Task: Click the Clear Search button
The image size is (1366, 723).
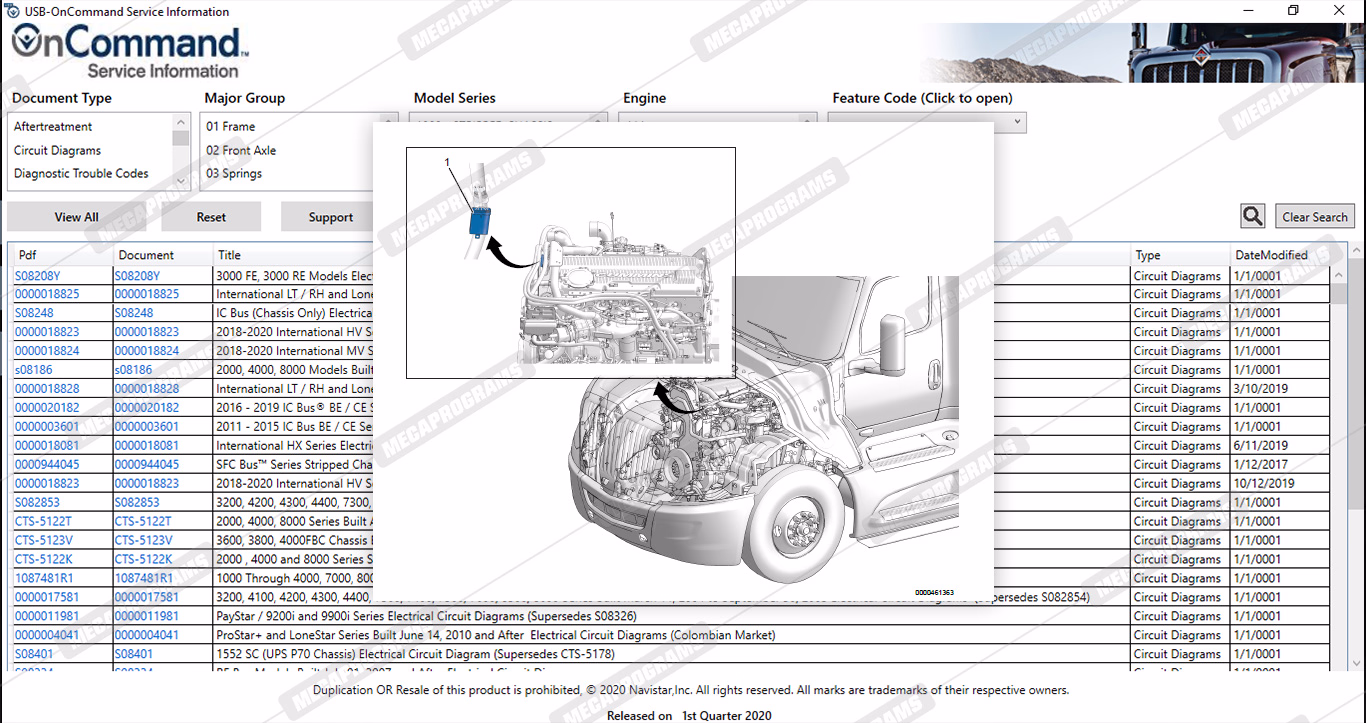Action: 1314,217
